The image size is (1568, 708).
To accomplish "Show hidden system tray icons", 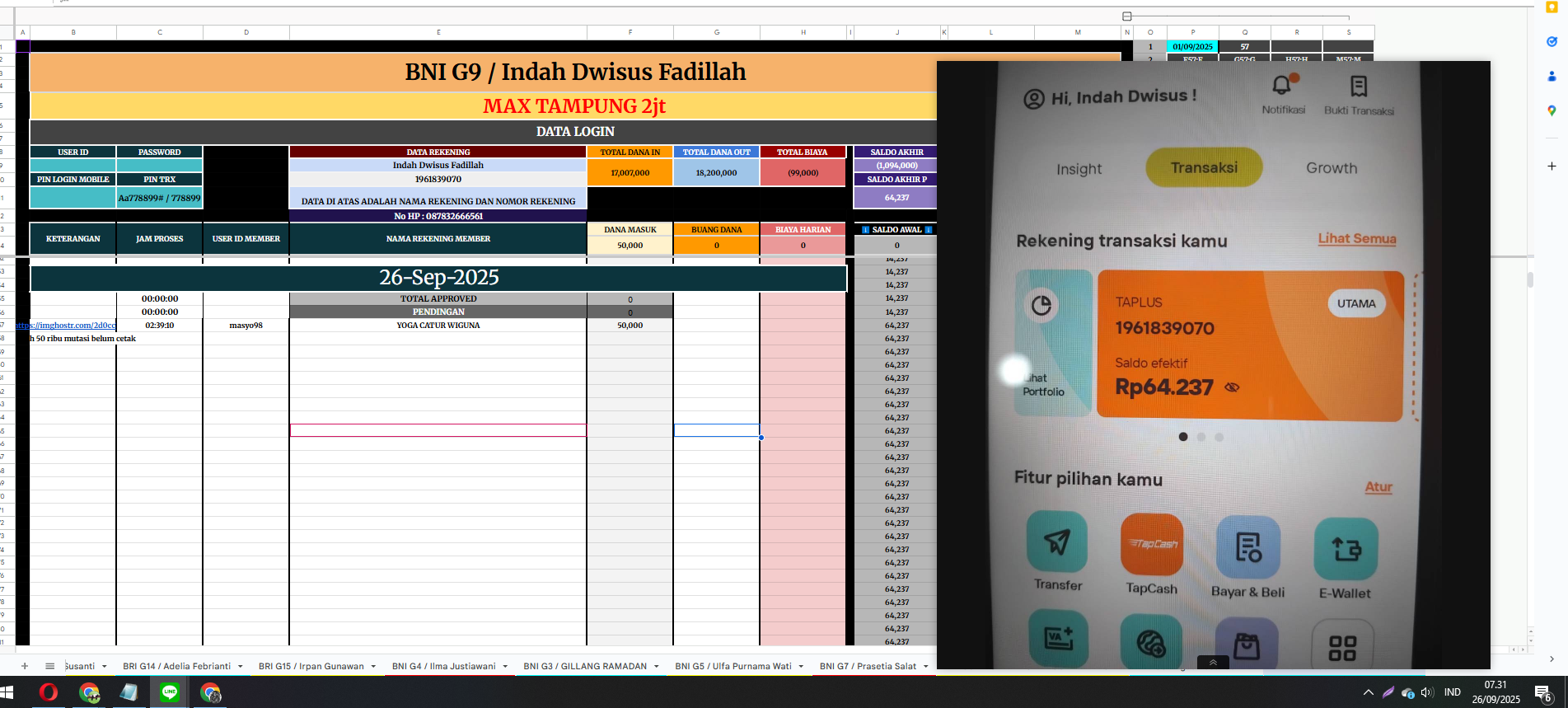I will point(1369,692).
